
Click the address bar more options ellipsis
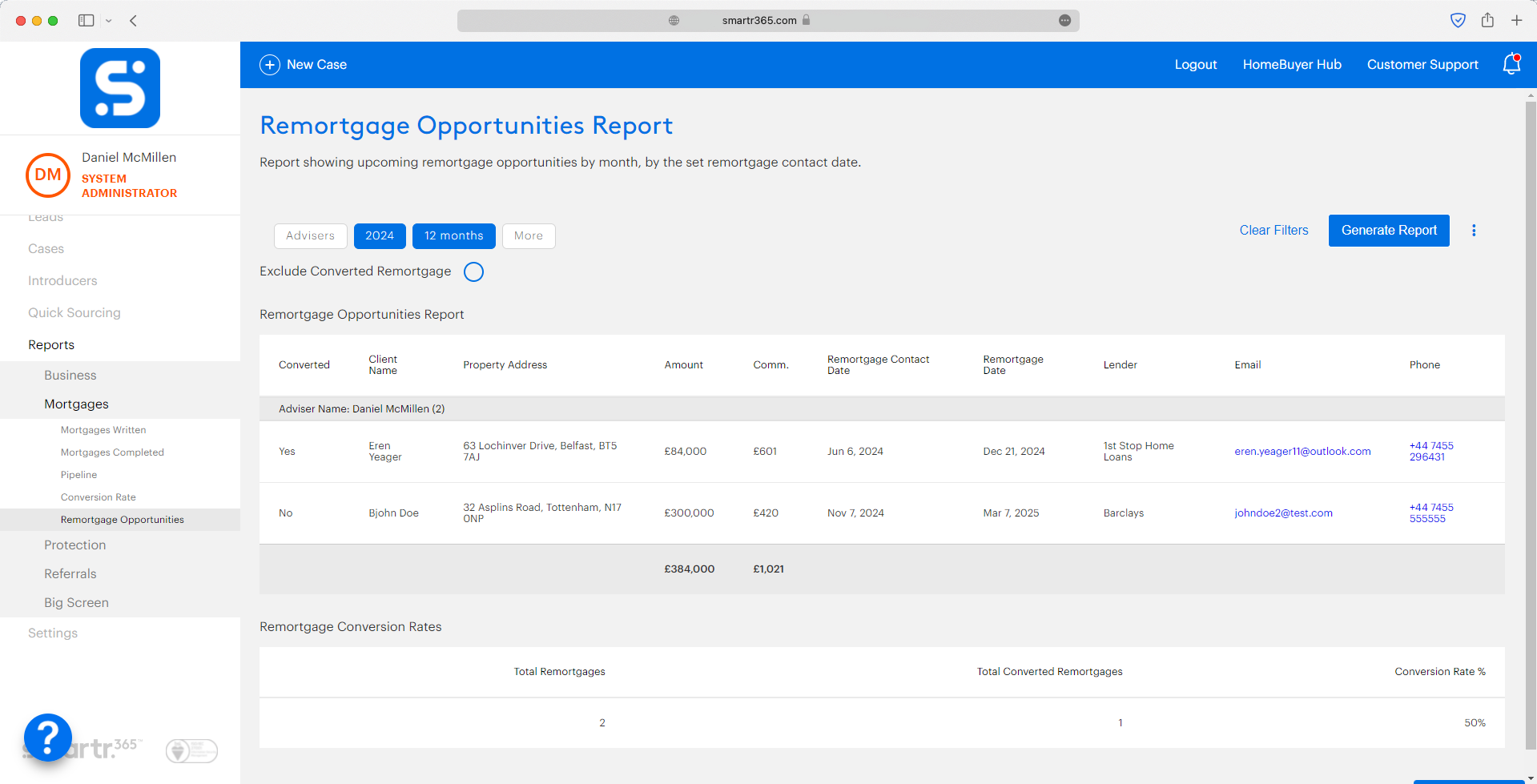pyautogui.click(x=1064, y=20)
